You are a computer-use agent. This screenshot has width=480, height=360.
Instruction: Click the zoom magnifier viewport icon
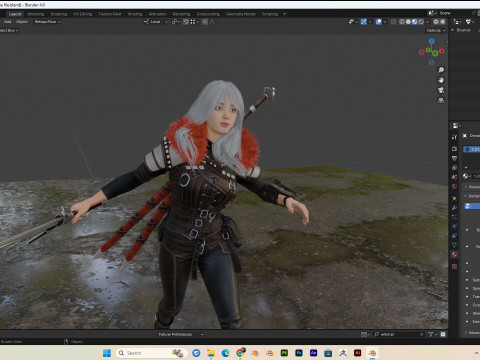[x=441, y=70]
